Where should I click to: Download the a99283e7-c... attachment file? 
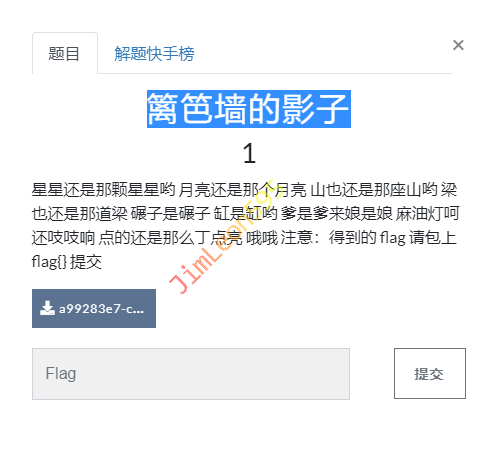coord(94,308)
